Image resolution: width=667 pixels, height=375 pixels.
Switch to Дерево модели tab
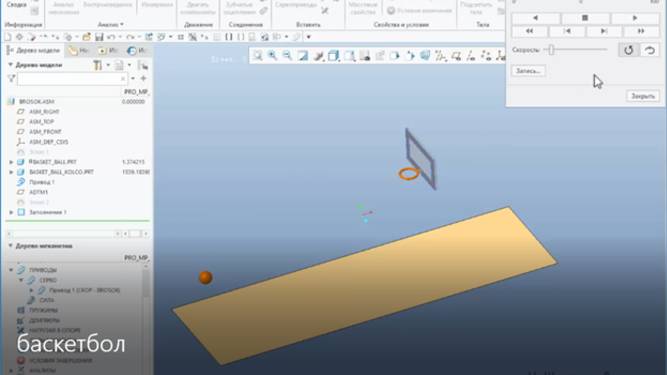pyautogui.click(x=34, y=51)
